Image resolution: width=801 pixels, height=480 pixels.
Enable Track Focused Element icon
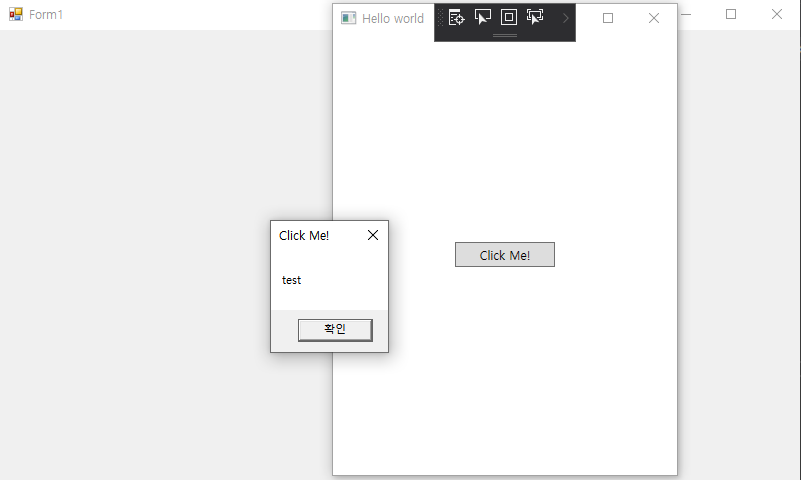tap(535, 17)
